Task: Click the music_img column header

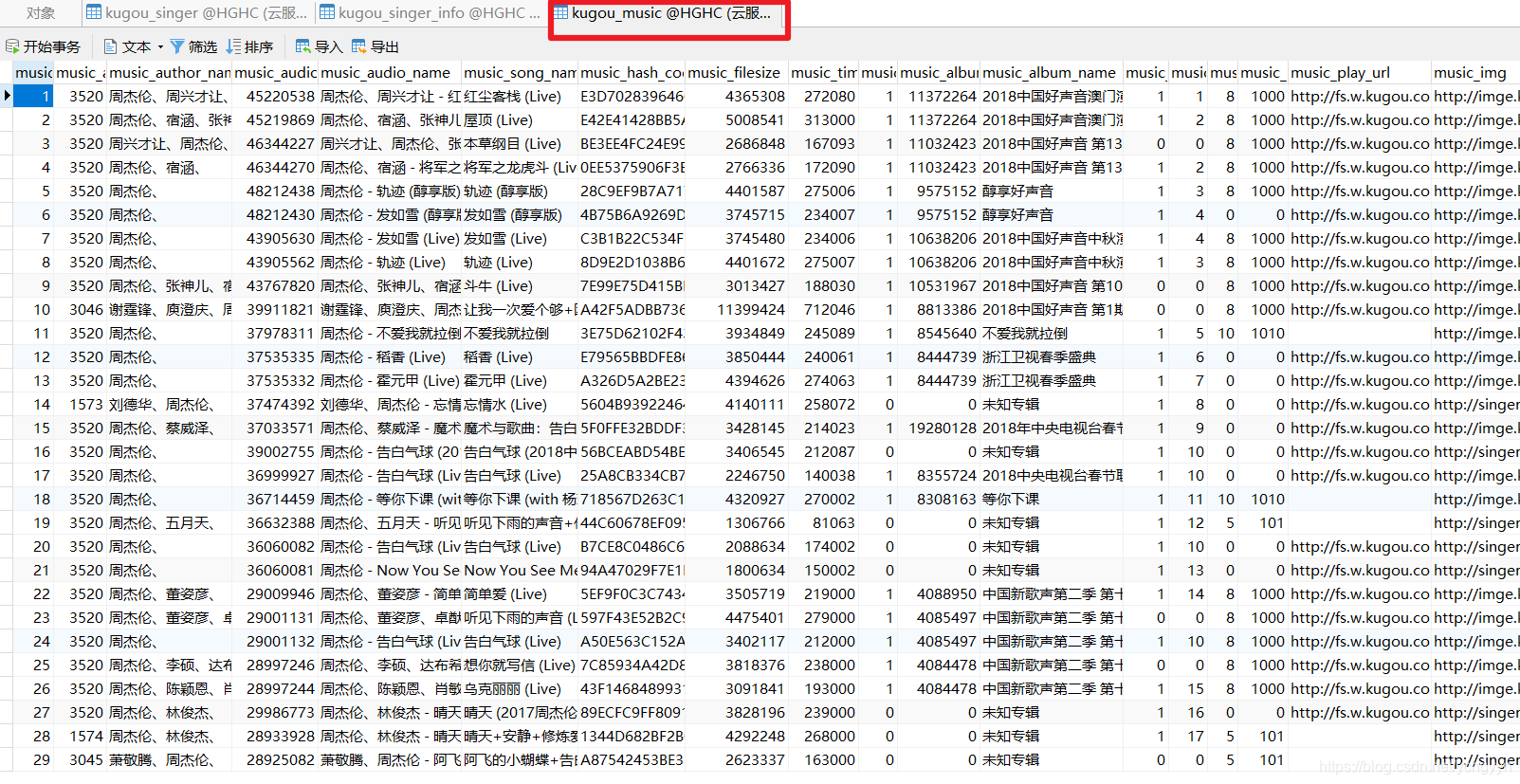Action: click(x=1474, y=72)
